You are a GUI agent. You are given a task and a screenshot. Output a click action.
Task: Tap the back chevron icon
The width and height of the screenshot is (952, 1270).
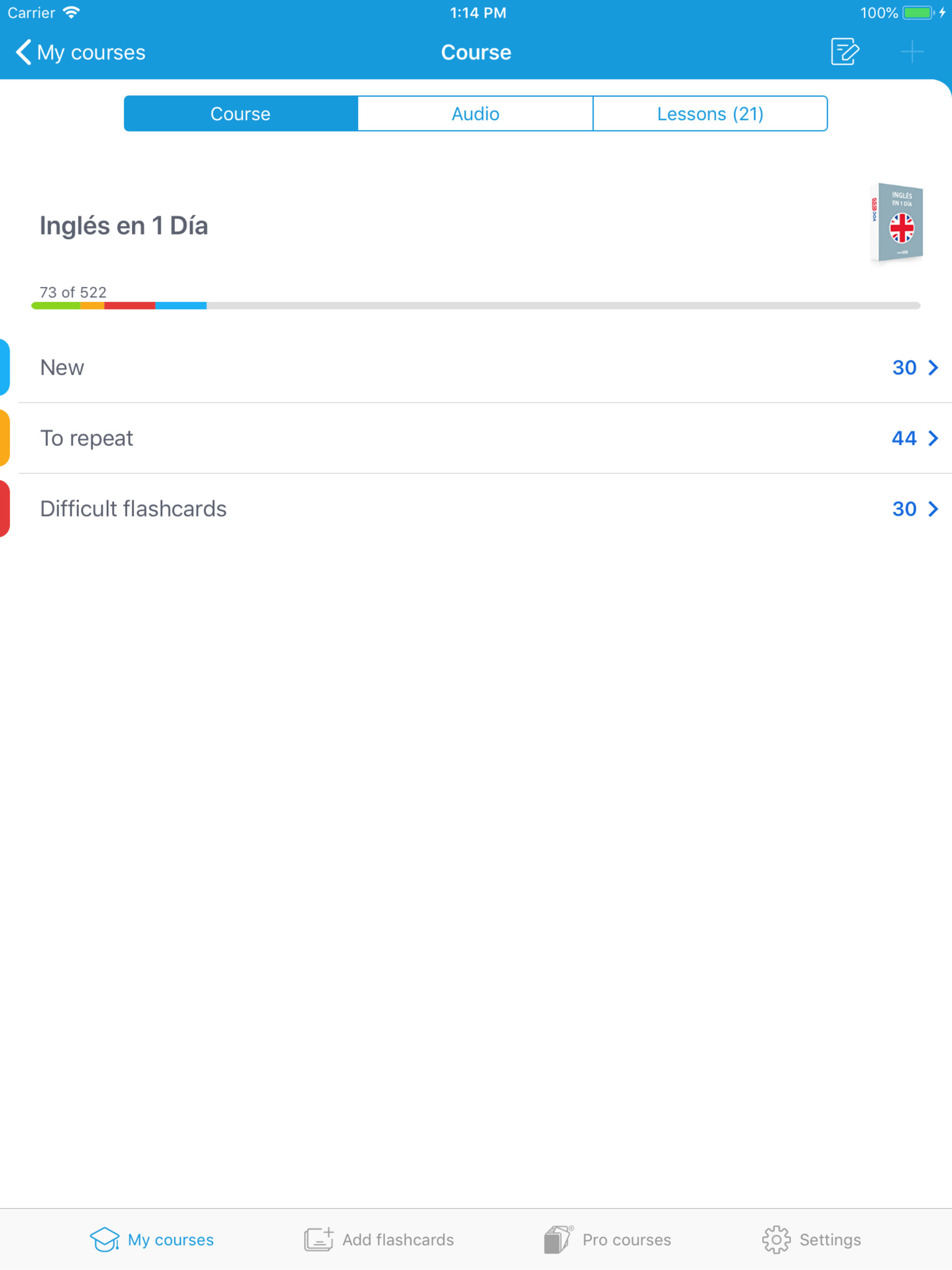pyautogui.click(x=23, y=52)
